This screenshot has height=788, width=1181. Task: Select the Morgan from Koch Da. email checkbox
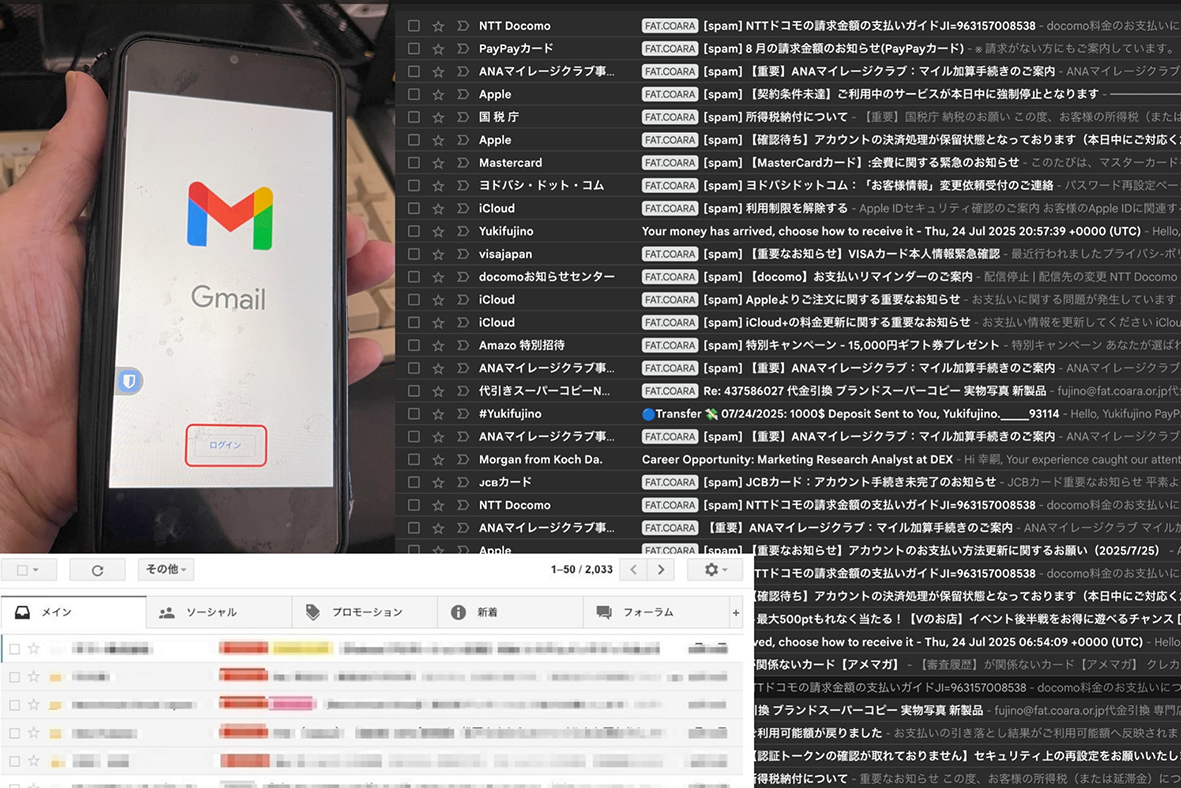click(414, 460)
